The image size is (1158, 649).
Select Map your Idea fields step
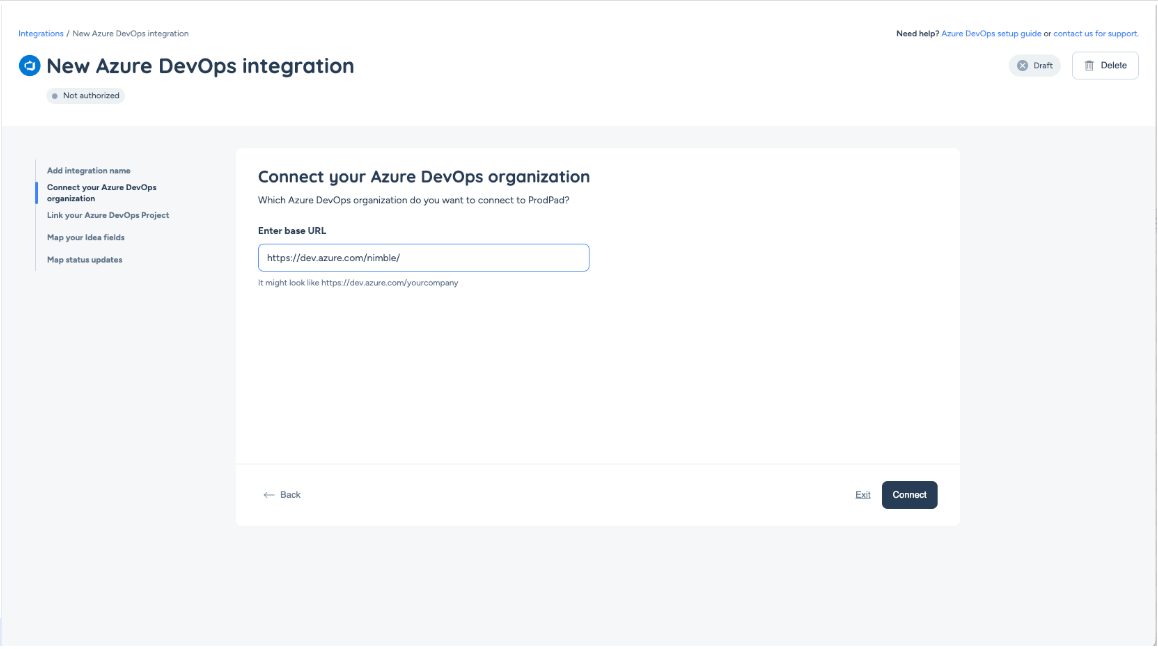tap(86, 238)
